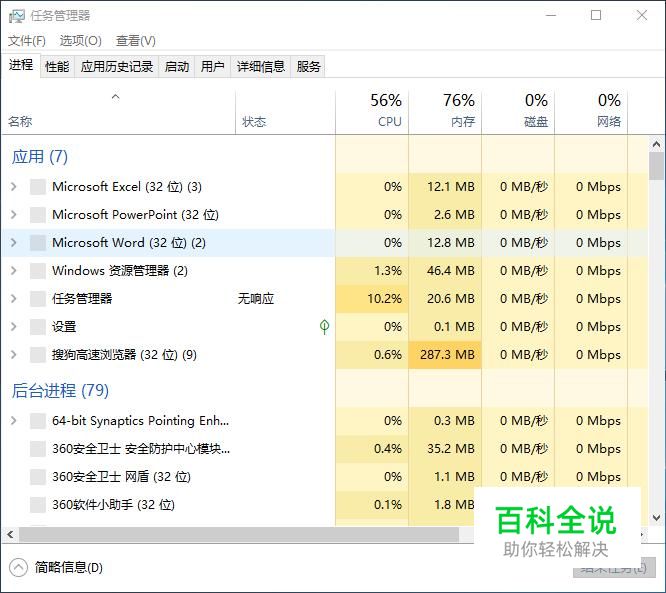Expand the 64-bit Synaptics Pointing group
666x593 pixels.
(x=14, y=421)
